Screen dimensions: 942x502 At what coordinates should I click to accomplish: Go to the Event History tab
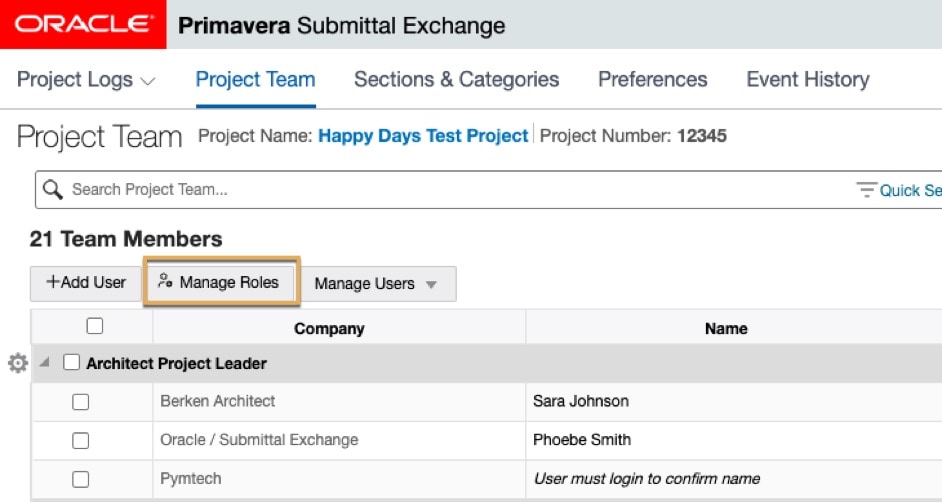(807, 80)
